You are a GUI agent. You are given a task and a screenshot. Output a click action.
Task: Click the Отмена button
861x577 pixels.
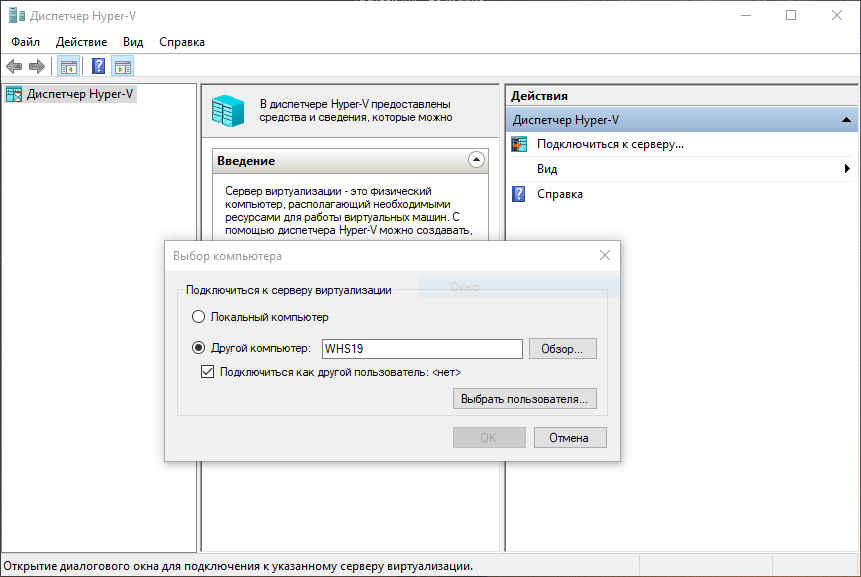point(570,438)
